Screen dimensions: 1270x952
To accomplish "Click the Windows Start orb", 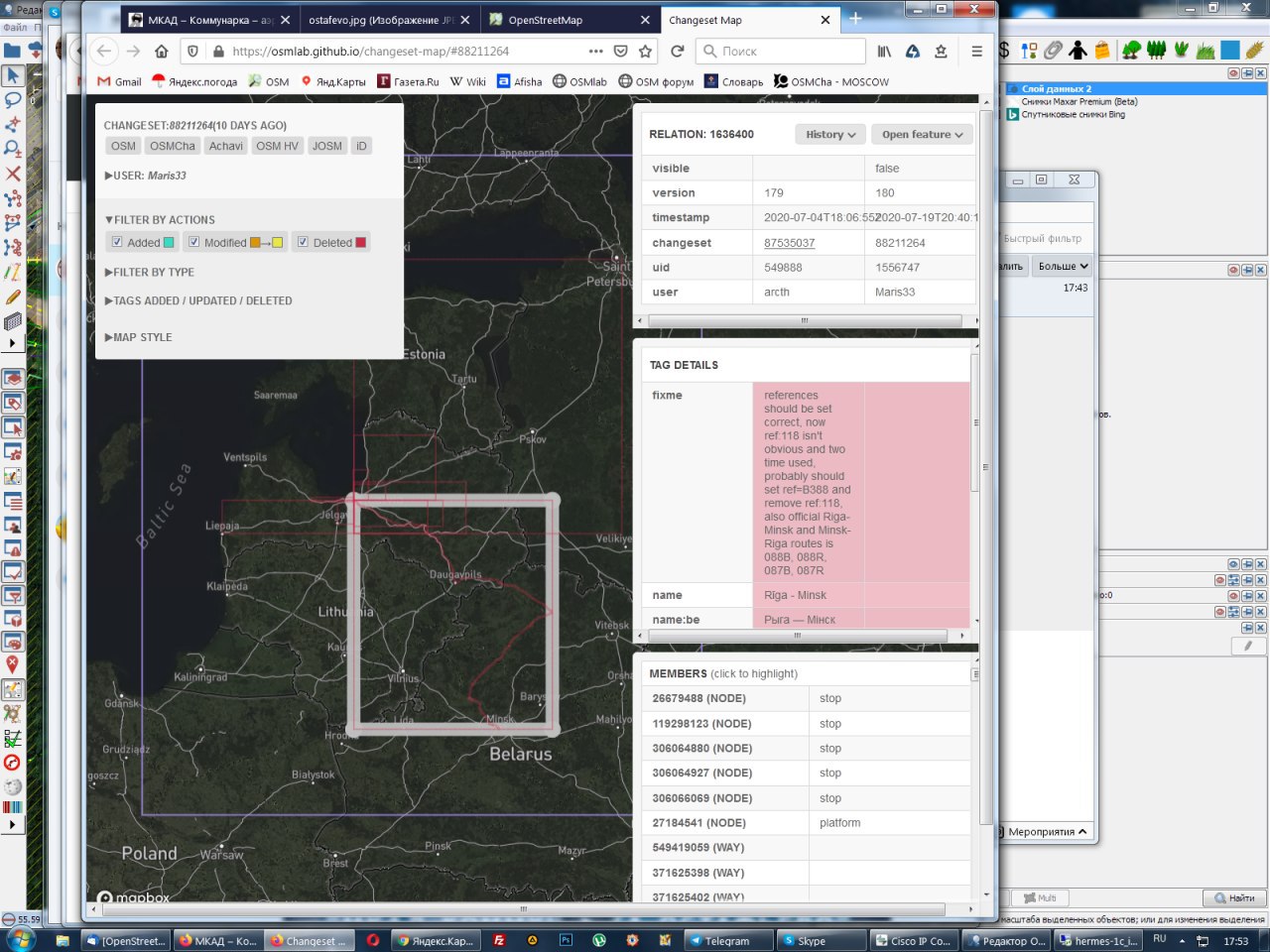I will (x=21, y=938).
